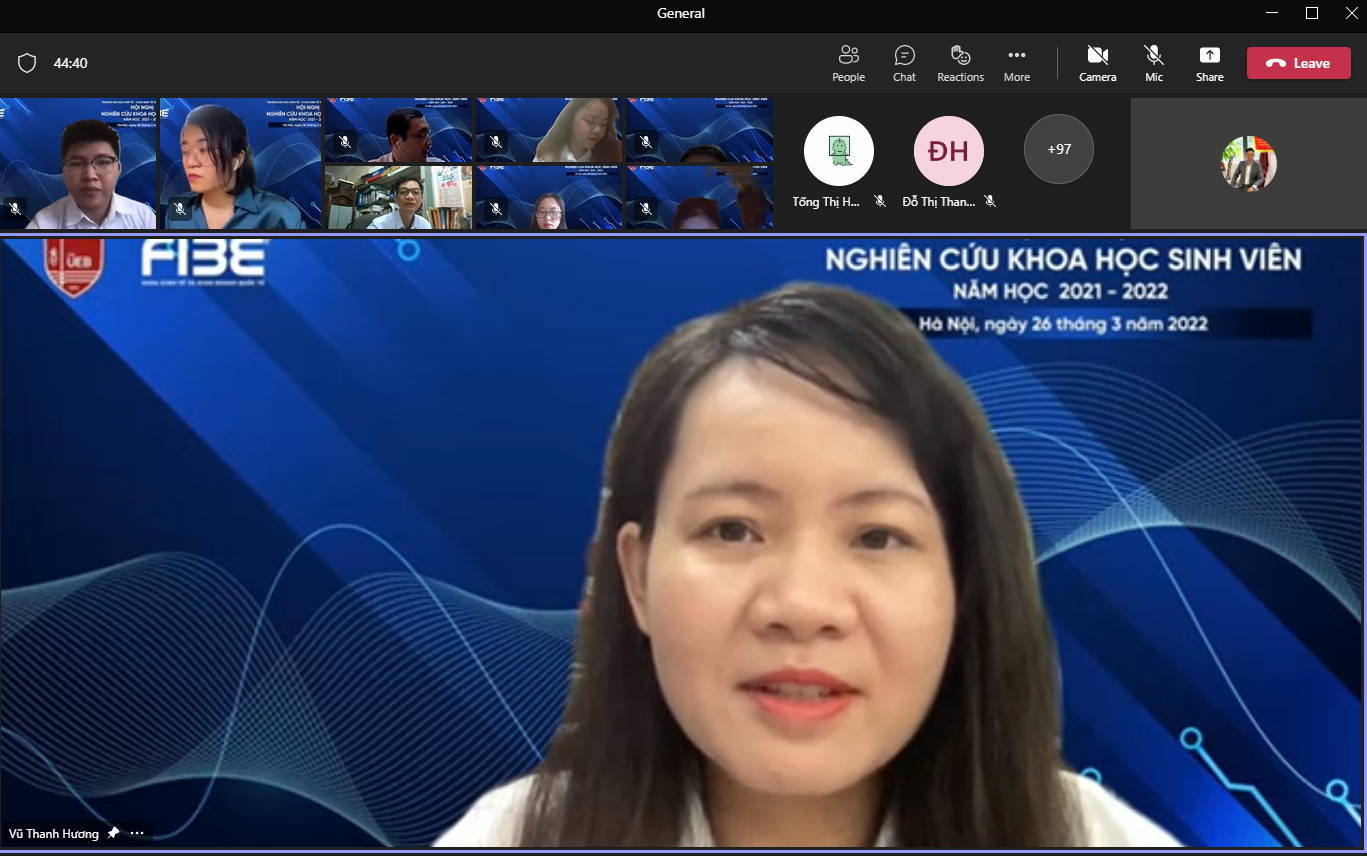Click the muted mic icon beside Đỗ Thị Than...
Viewport: 1367px width, 856px height.
tap(990, 201)
